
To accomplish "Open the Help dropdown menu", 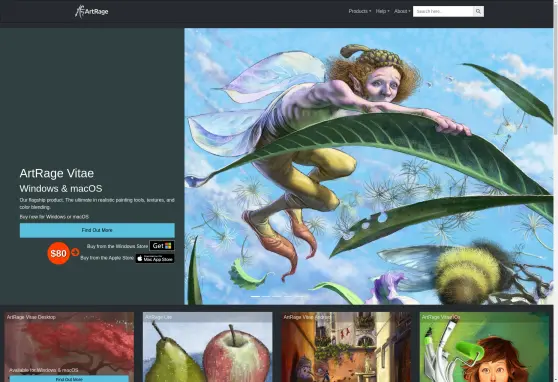I will (x=382, y=11).
